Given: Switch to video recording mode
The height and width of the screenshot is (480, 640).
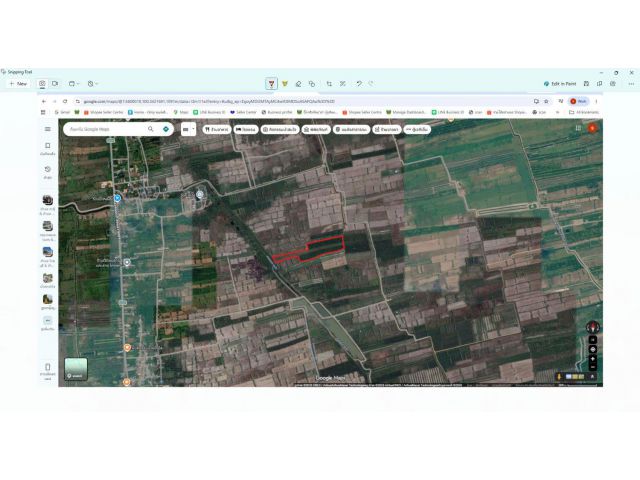Looking at the screenshot, I should tap(55, 83).
